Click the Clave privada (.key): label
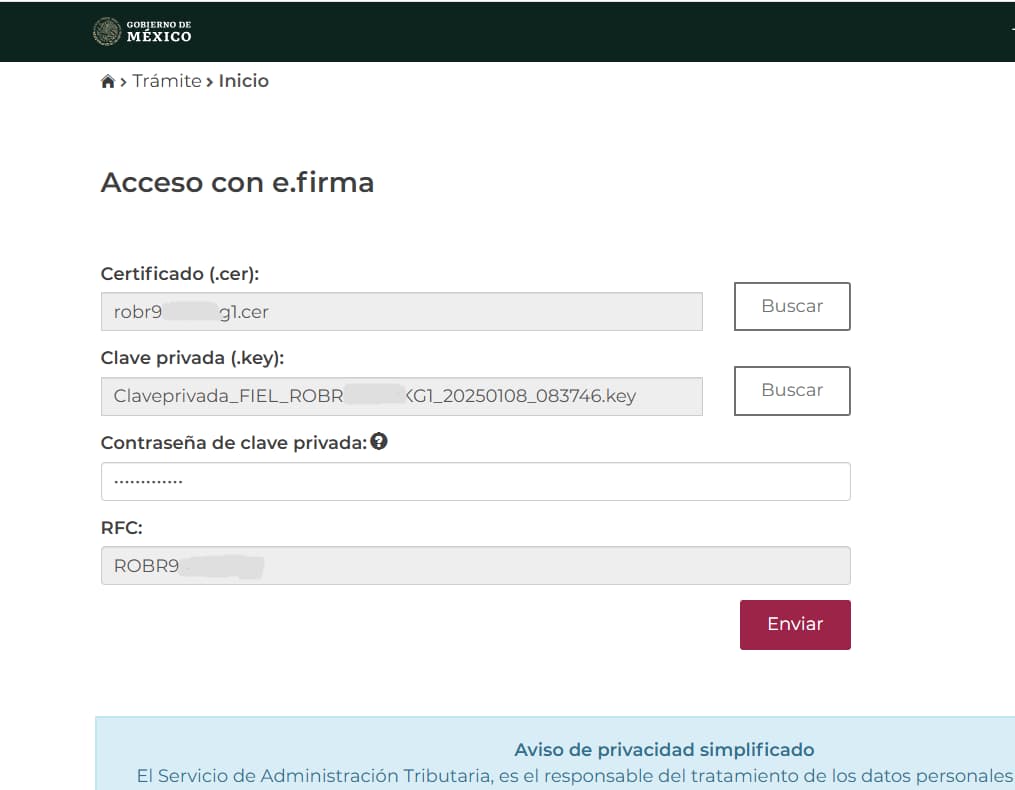 [x=192, y=358]
